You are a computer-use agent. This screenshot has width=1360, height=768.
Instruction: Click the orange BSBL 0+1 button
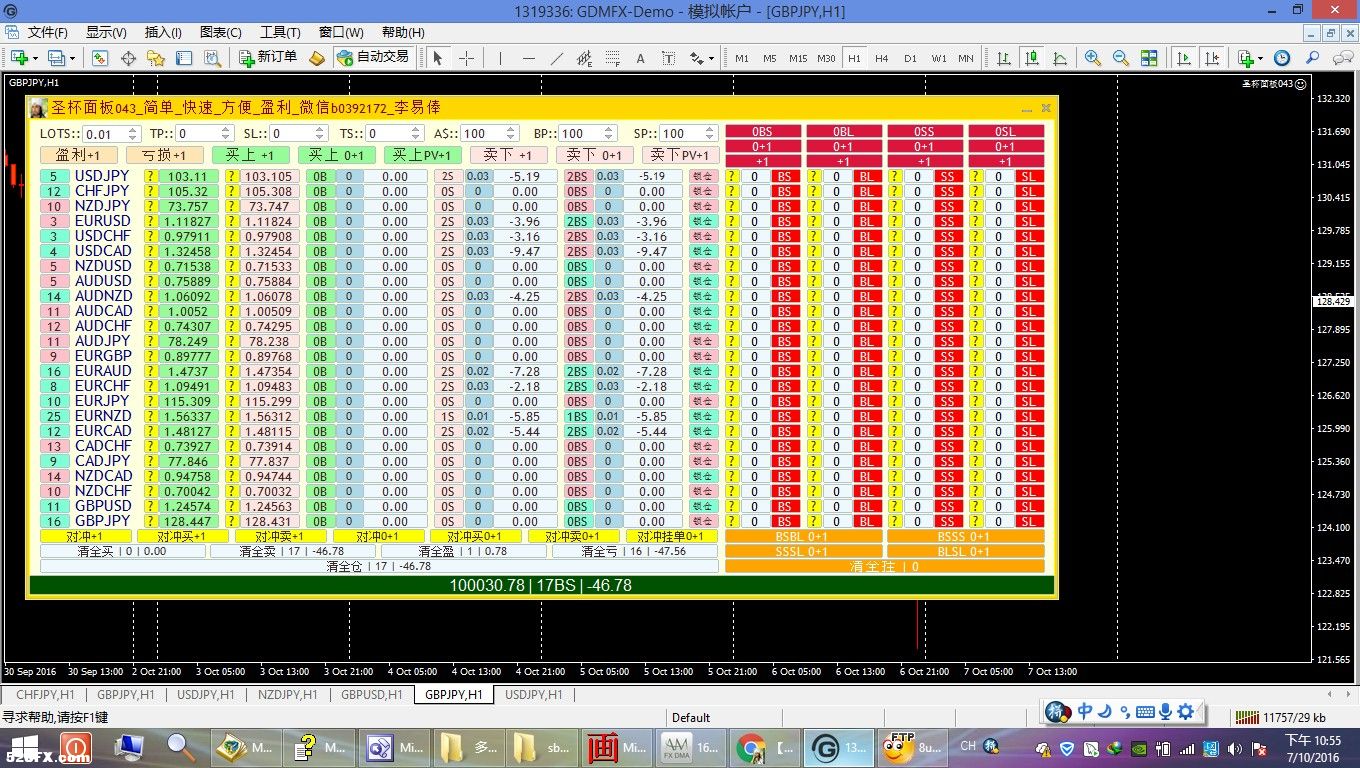pos(804,536)
